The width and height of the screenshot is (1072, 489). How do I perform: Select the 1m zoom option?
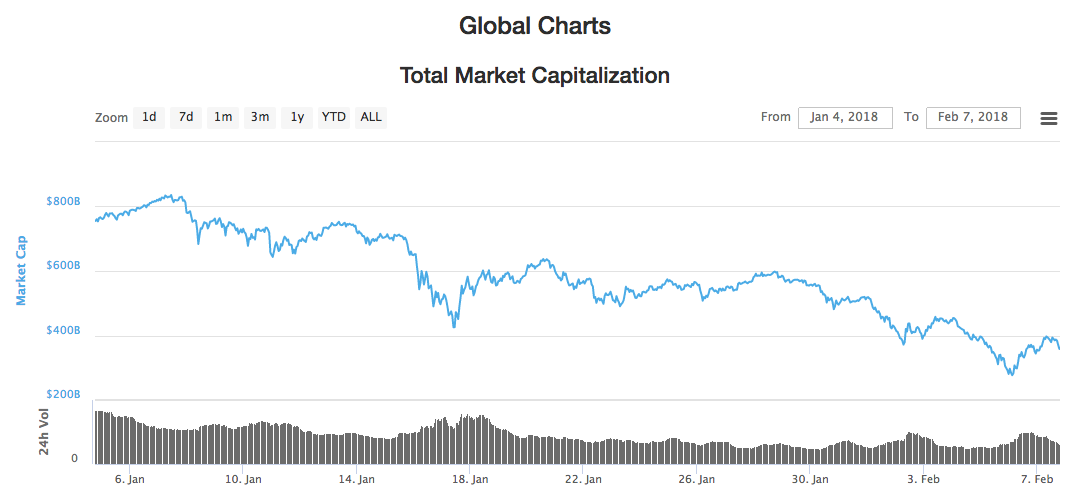coord(223,117)
